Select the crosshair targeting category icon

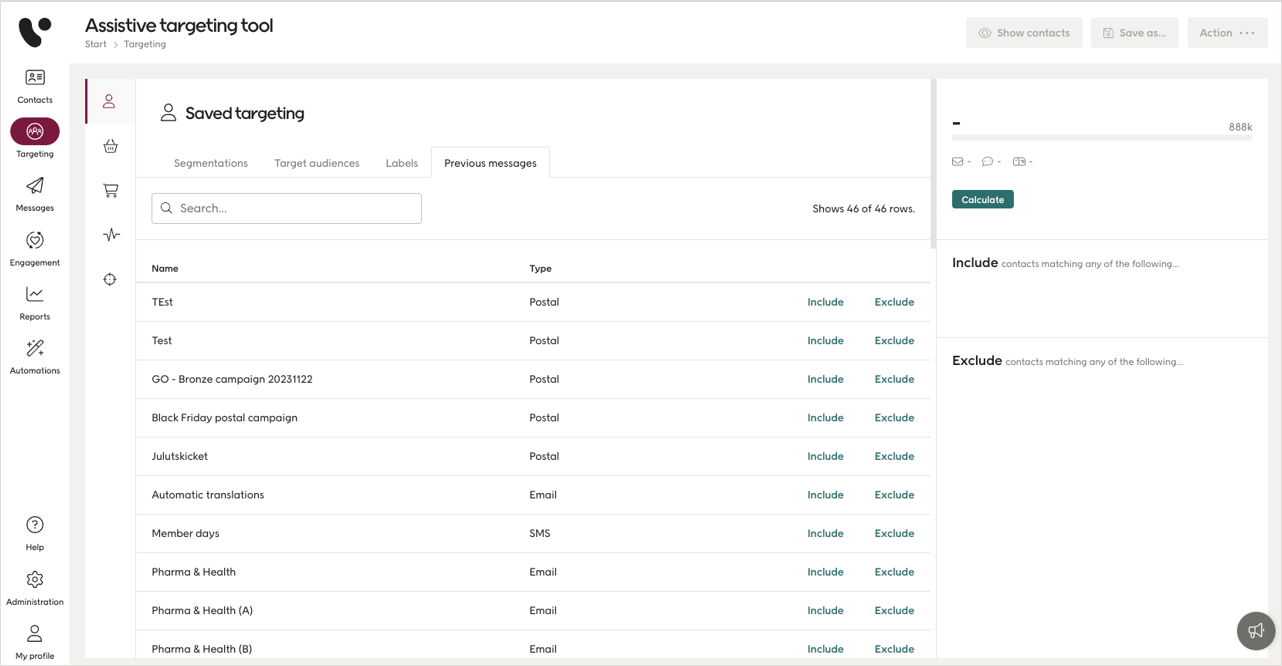click(x=110, y=279)
